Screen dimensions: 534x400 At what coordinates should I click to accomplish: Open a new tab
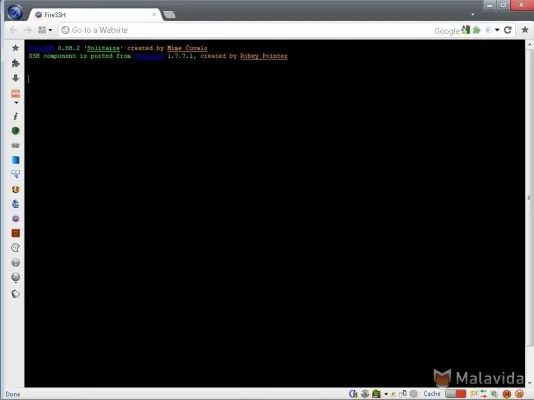(169, 15)
